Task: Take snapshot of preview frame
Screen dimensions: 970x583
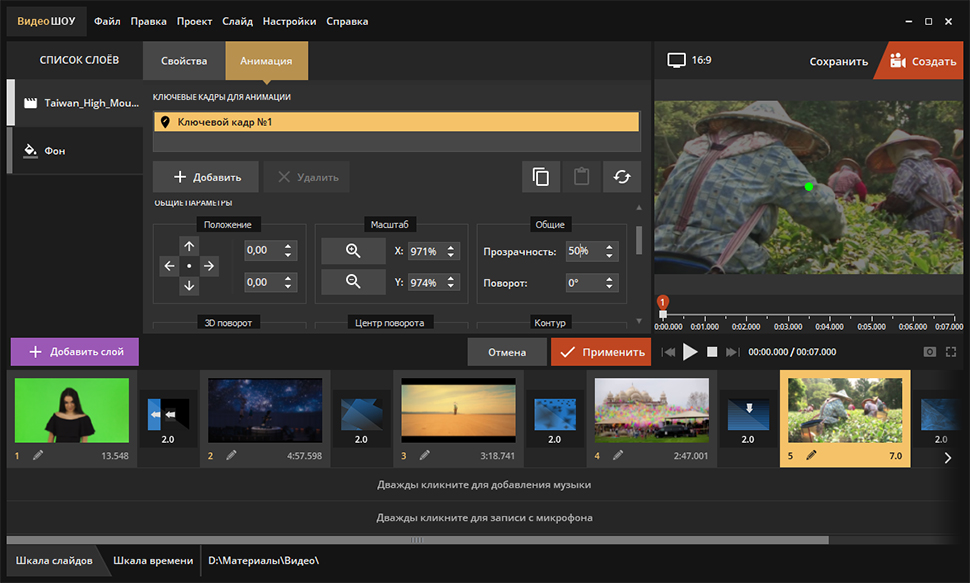Action: pyautogui.click(x=929, y=352)
